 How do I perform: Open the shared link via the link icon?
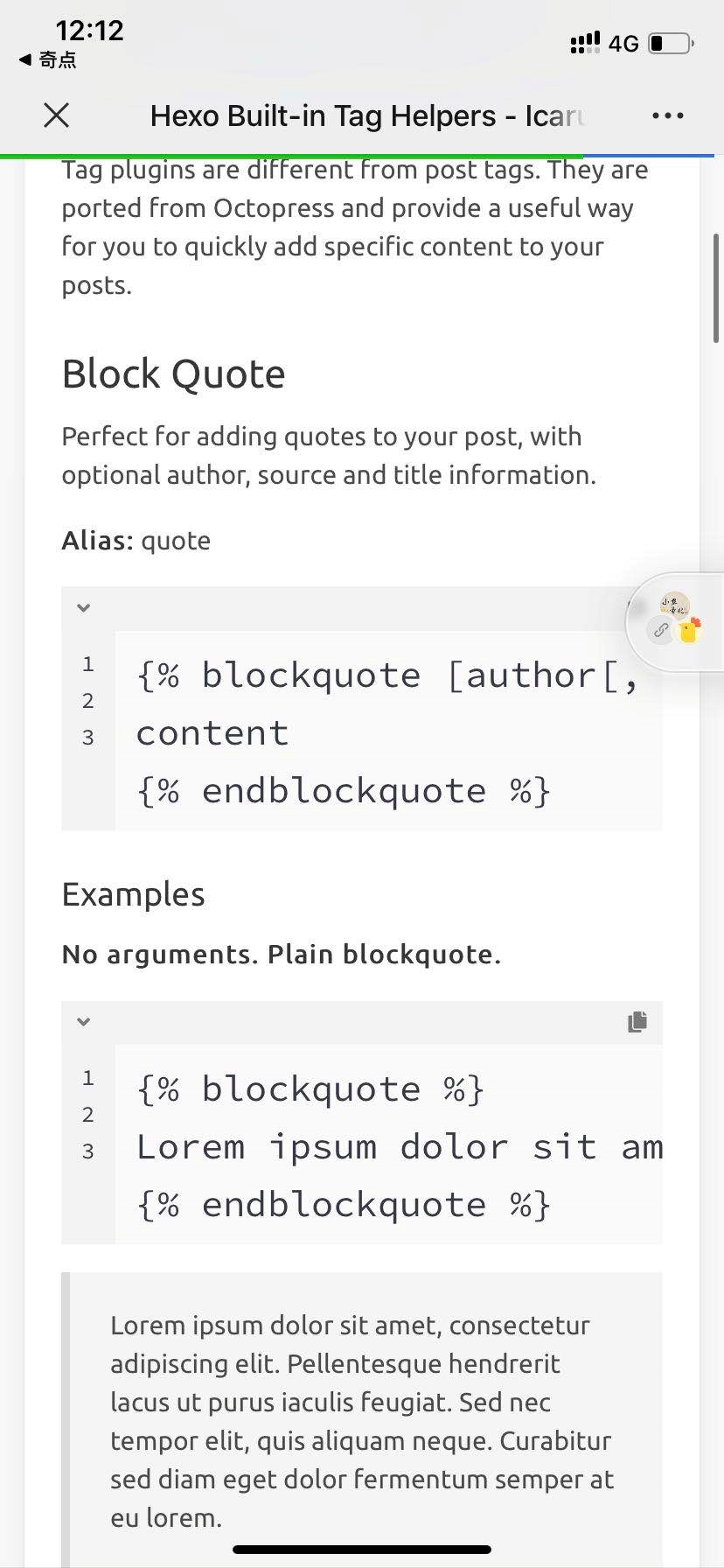click(661, 631)
